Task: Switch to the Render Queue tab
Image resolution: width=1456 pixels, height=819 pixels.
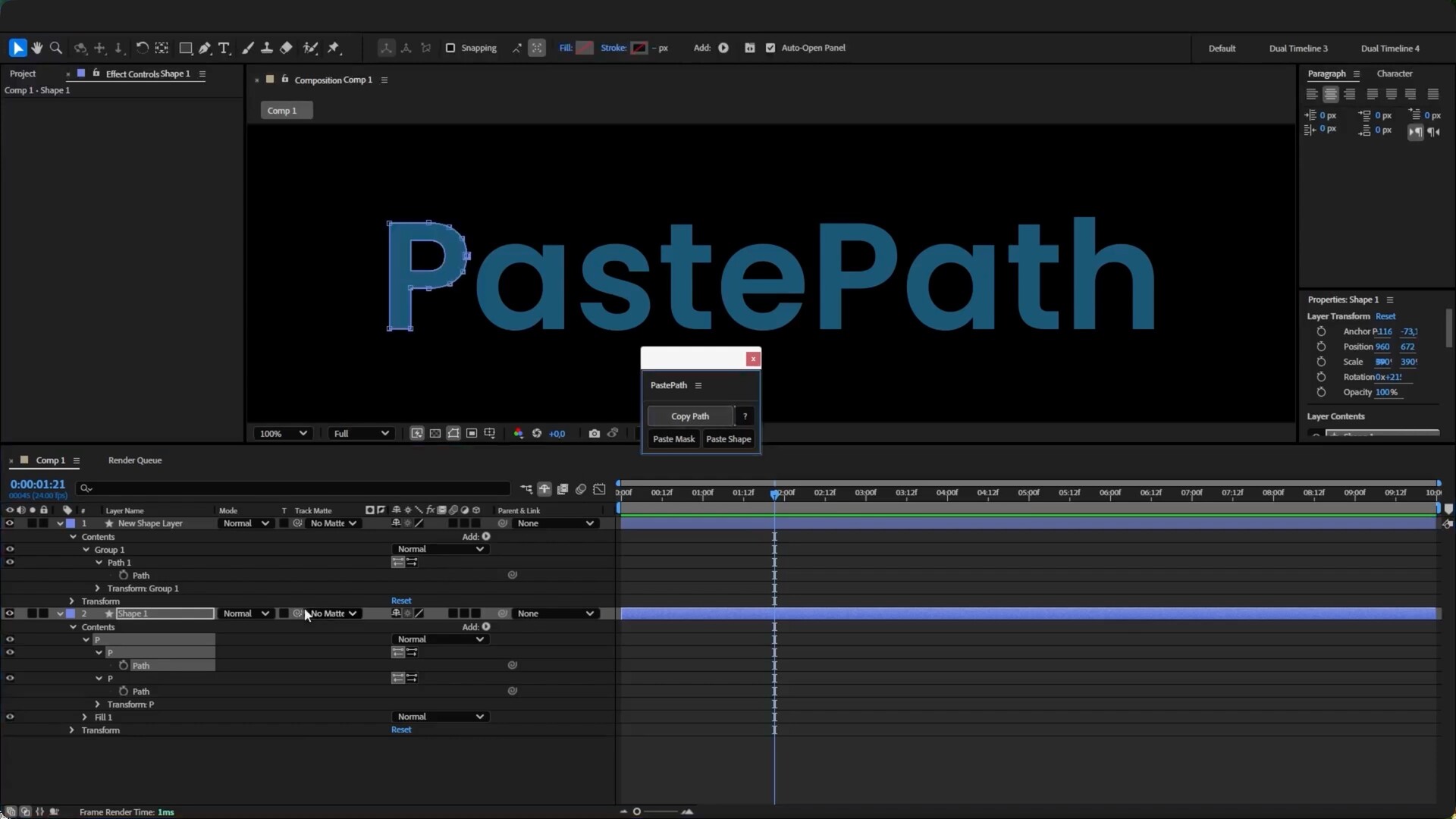Action: tap(135, 460)
